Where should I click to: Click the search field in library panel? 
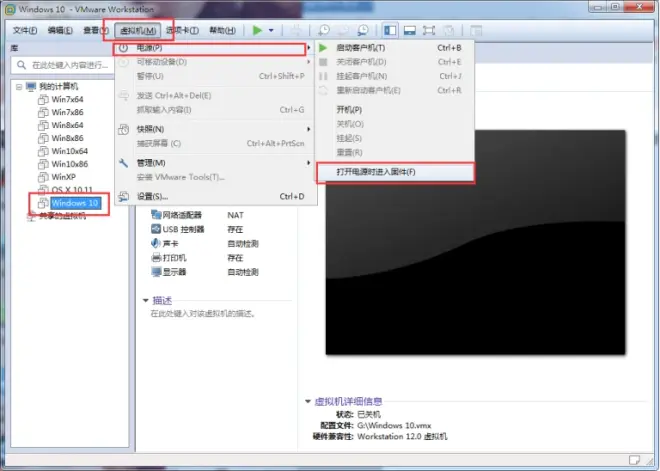(63, 65)
